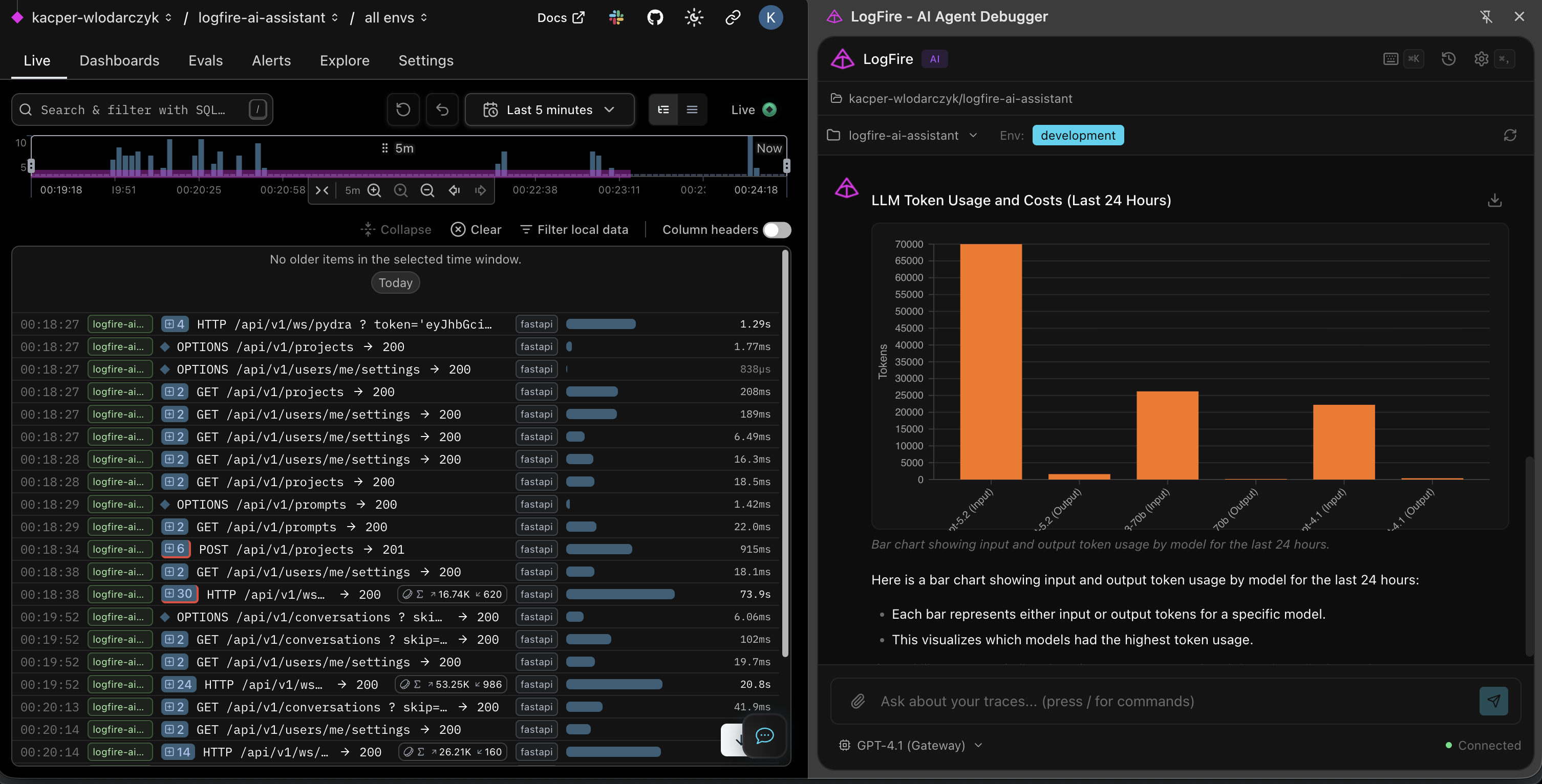Click the attach file paperclip icon
Viewport: 1542px width, 784px height.
tap(858, 701)
